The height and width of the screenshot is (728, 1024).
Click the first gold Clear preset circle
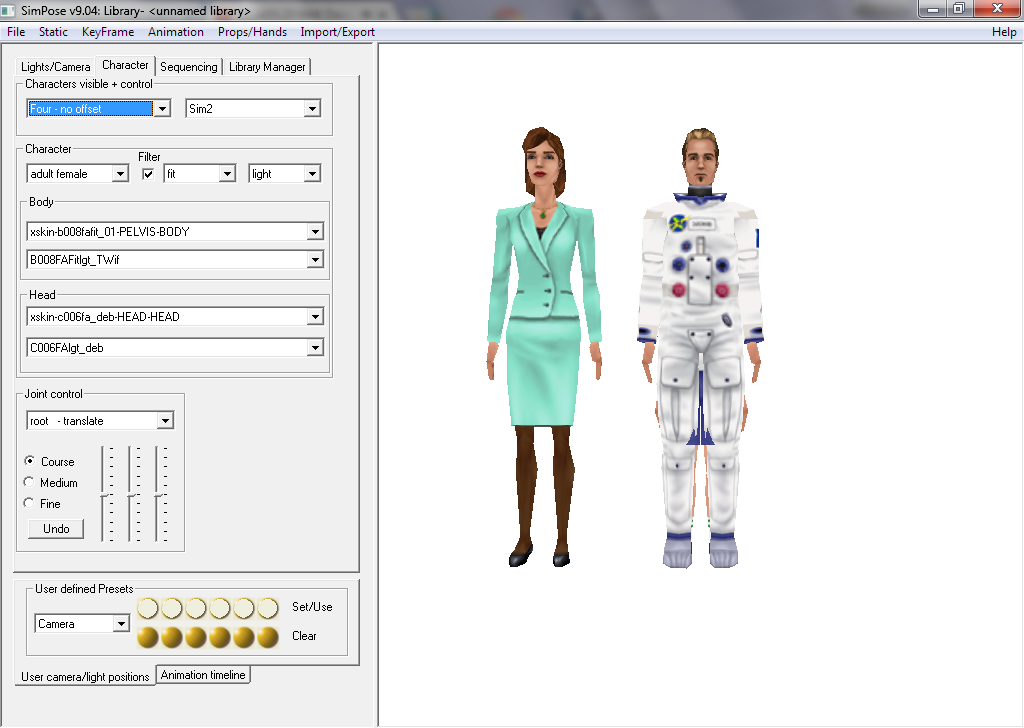click(x=148, y=637)
